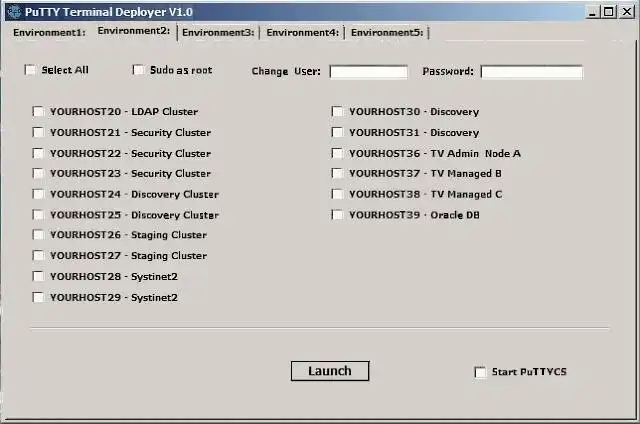Focus the Change User input field
The image size is (640, 424).
(369, 72)
